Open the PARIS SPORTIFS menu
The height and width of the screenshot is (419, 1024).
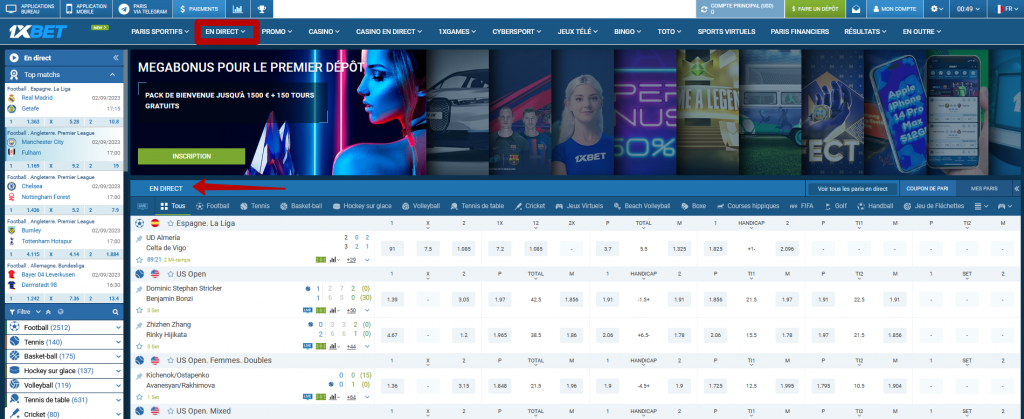tap(159, 31)
